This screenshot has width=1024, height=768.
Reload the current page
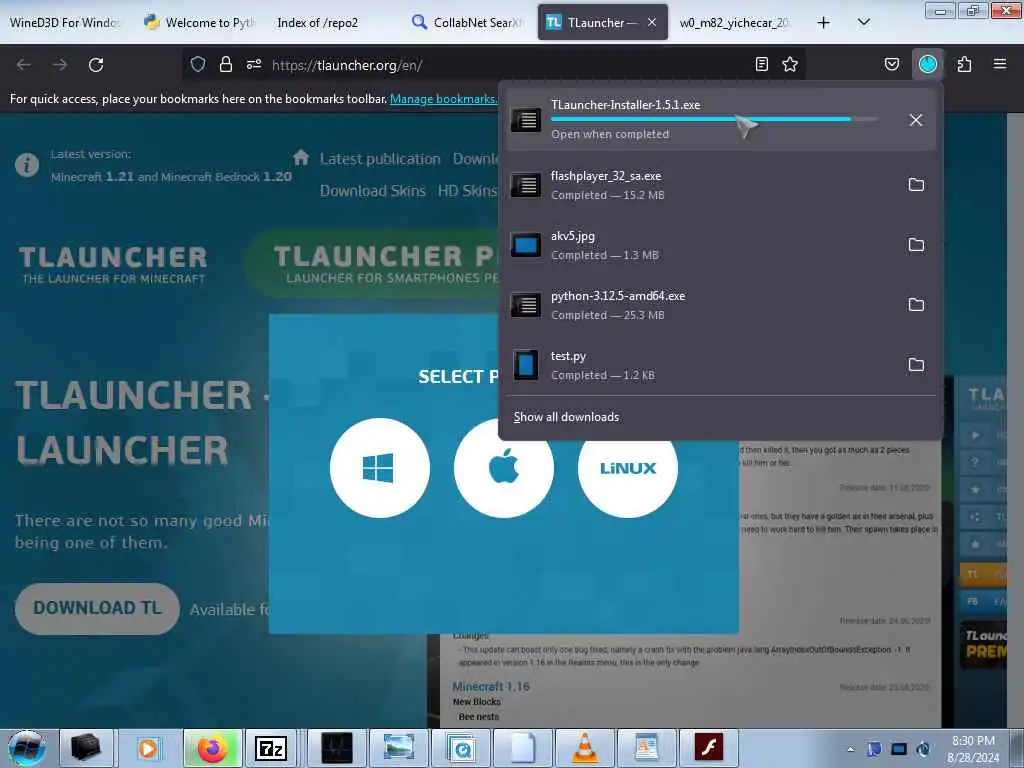[x=96, y=65]
